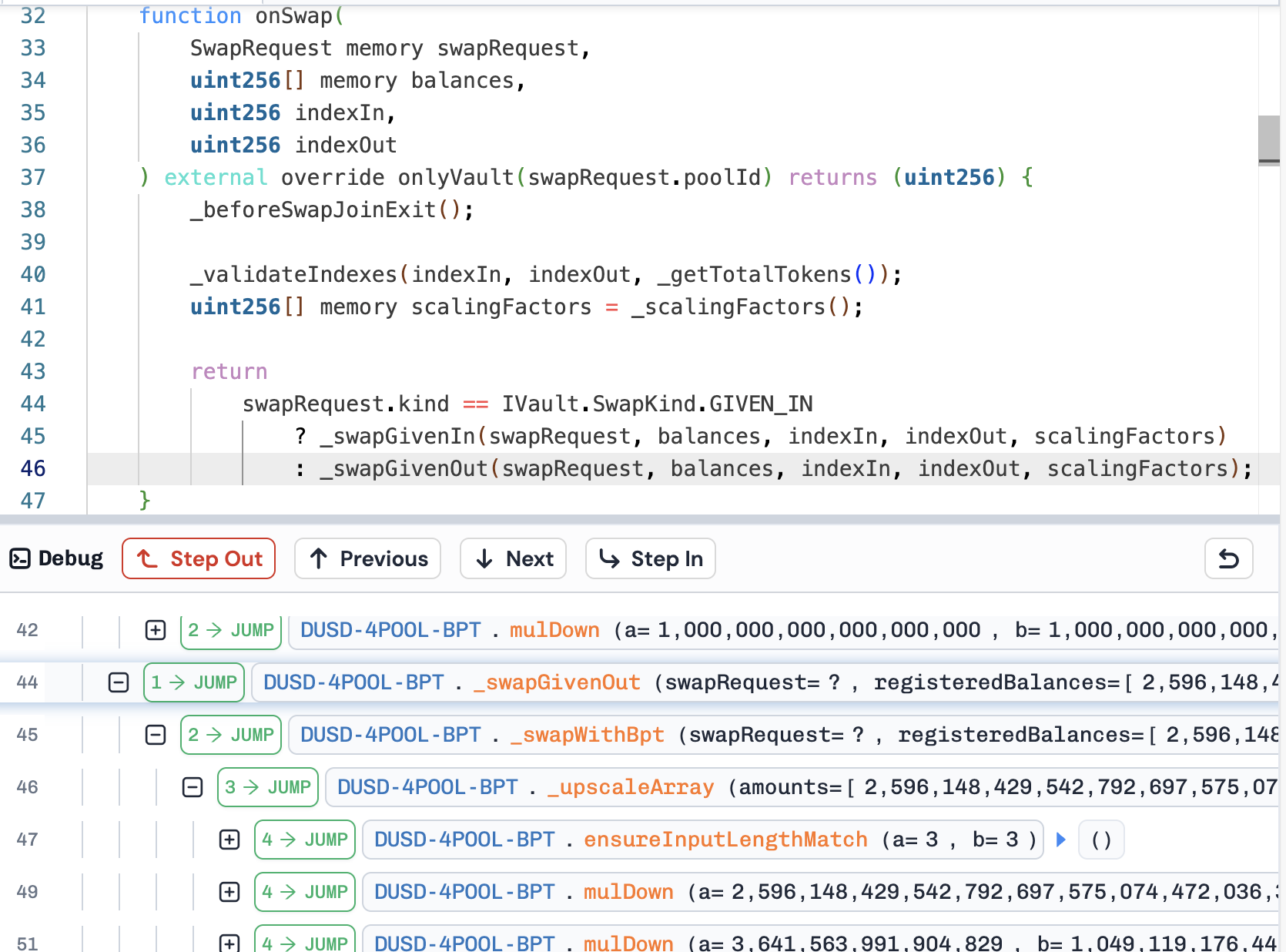1286x952 pixels.
Task: Expand the ensureInputLengthMatch trace row
Action: click(229, 840)
